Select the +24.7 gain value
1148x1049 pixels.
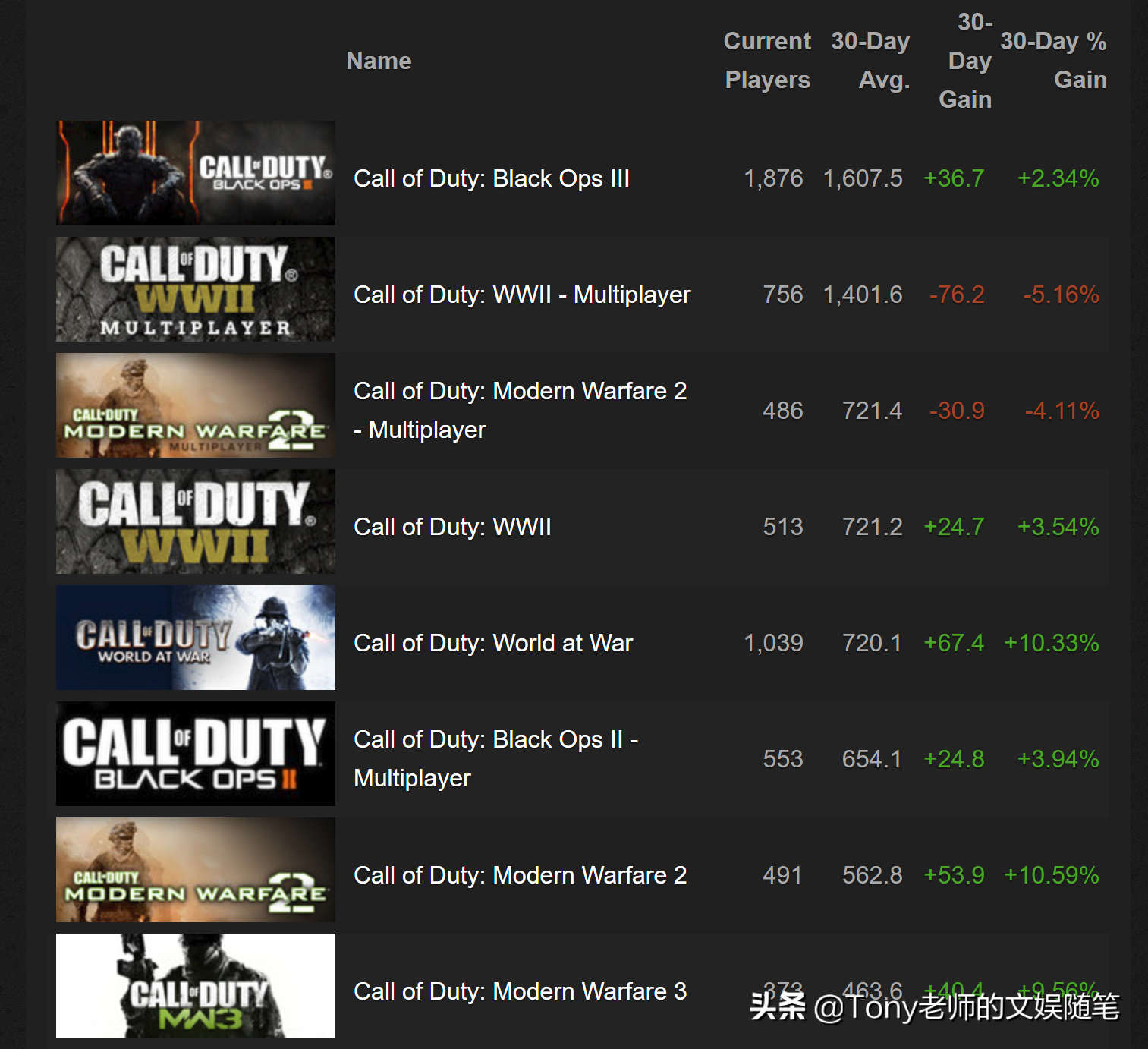tap(954, 527)
